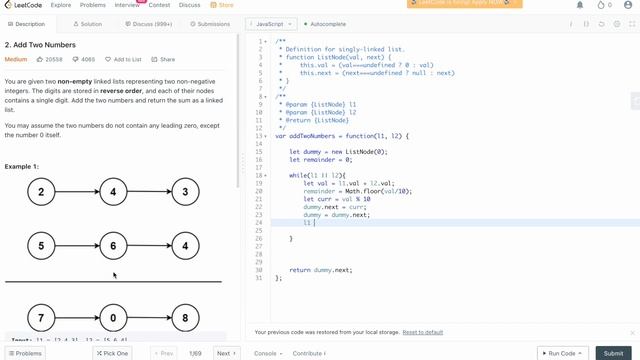Open Discuss in top navigation
This screenshot has height=360, width=640.
(189, 5)
